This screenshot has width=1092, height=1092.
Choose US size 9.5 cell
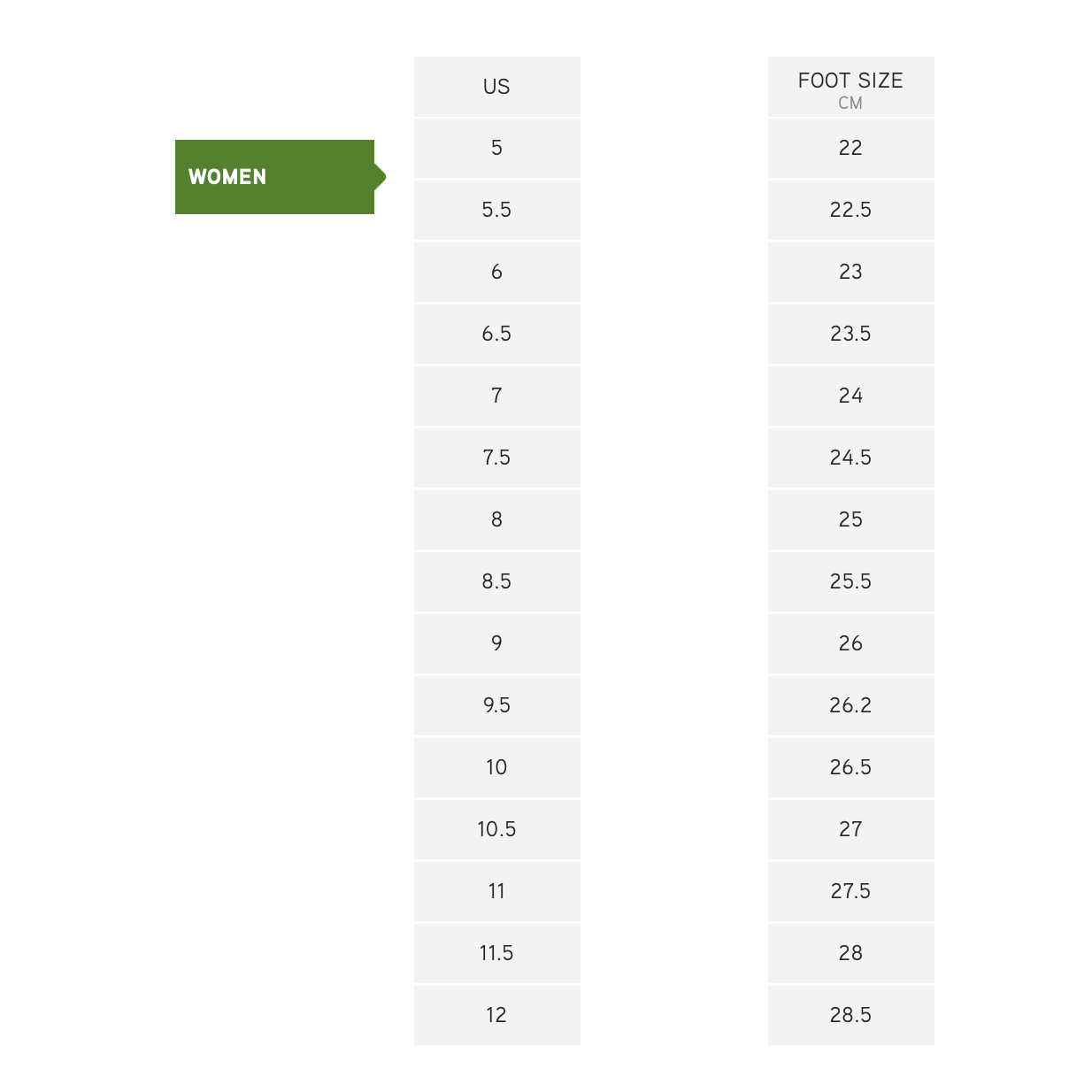point(496,705)
